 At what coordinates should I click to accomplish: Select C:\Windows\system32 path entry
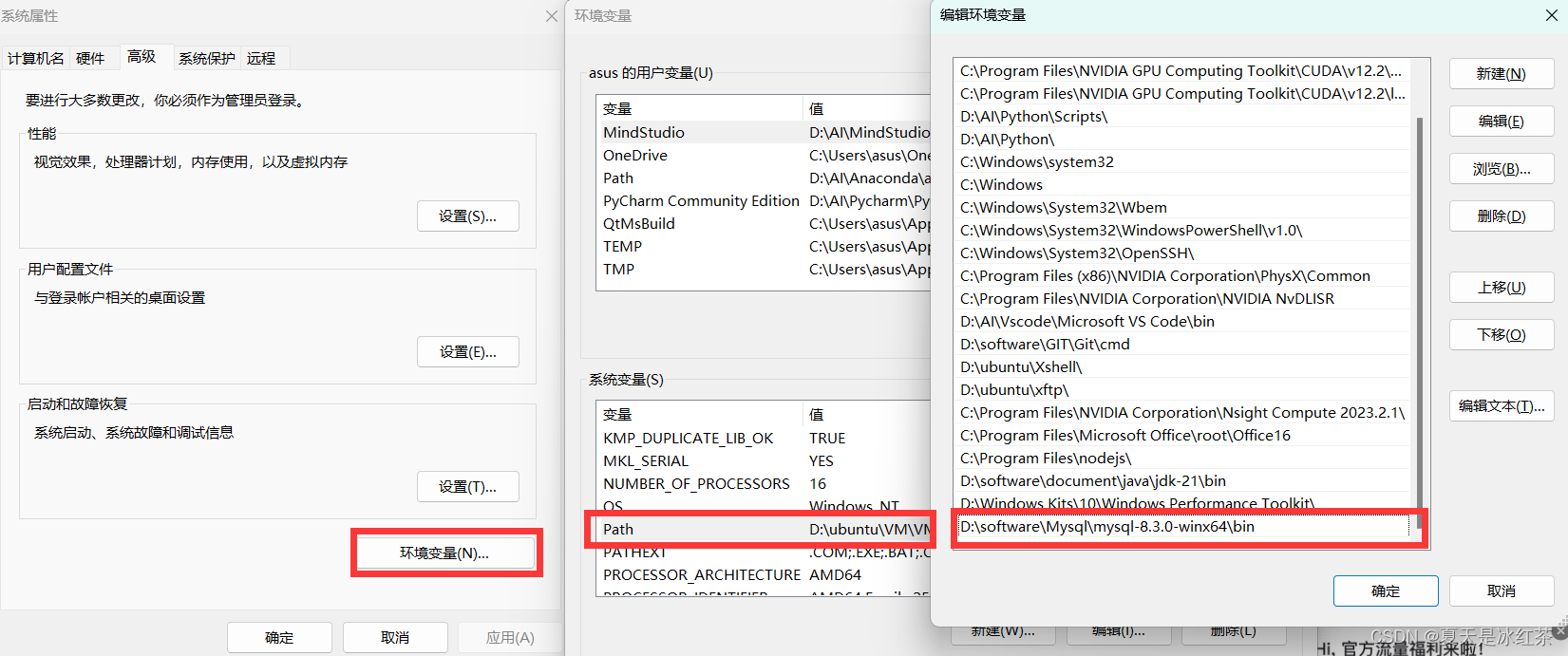click(1183, 161)
